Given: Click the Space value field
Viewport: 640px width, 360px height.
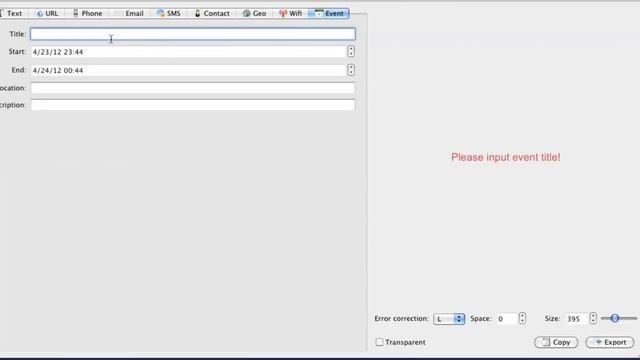Looking at the screenshot, I should (x=506, y=319).
